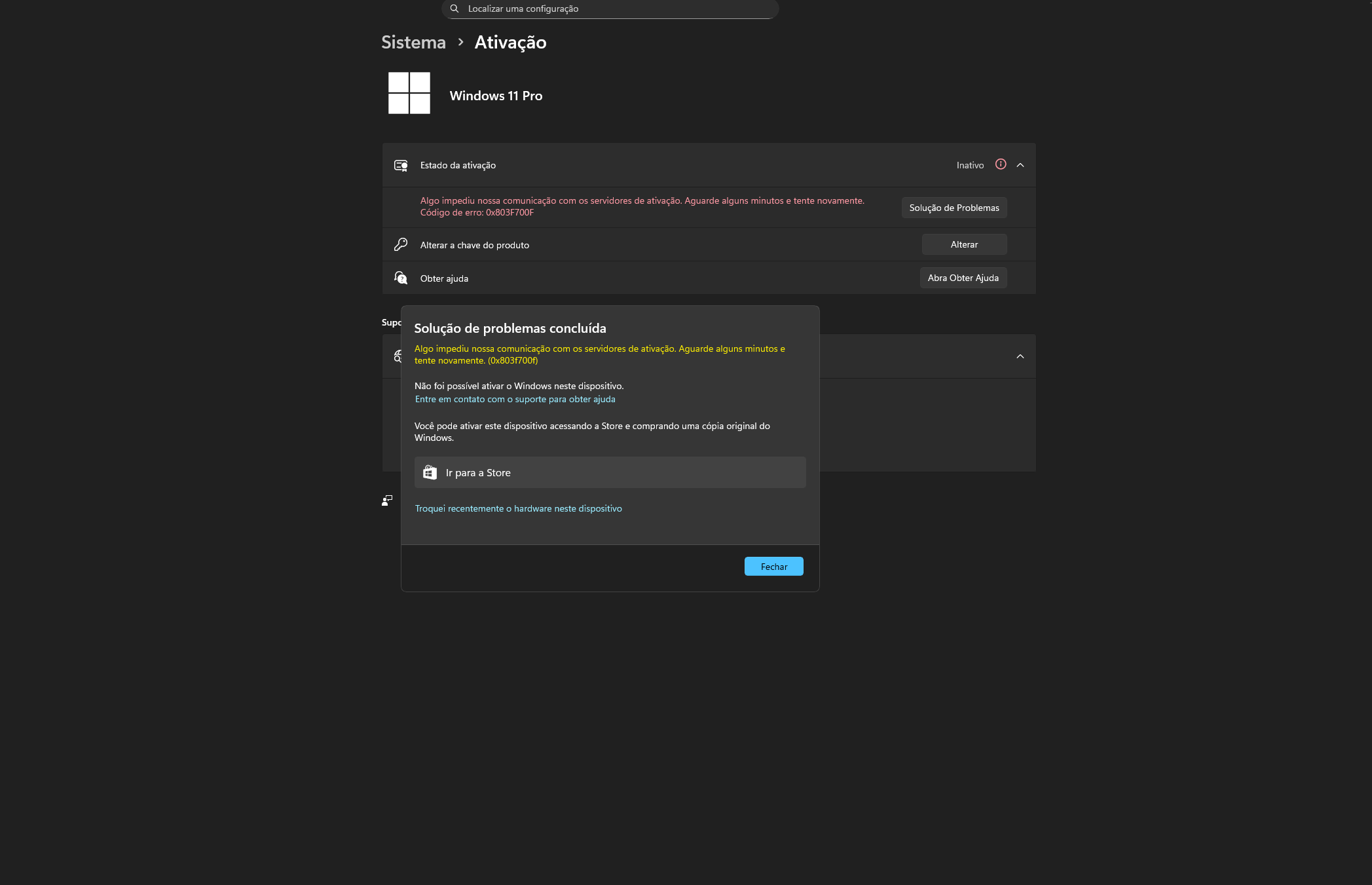The width and height of the screenshot is (1372, 885).
Task: Open the Sistema breadcrumb page
Action: click(x=413, y=41)
